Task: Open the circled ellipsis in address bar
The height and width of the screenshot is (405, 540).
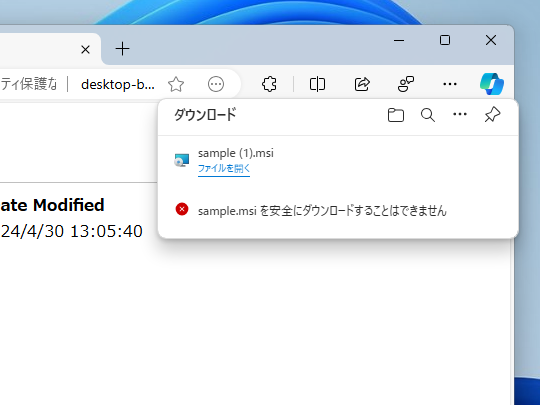Action: click(216, 84)
